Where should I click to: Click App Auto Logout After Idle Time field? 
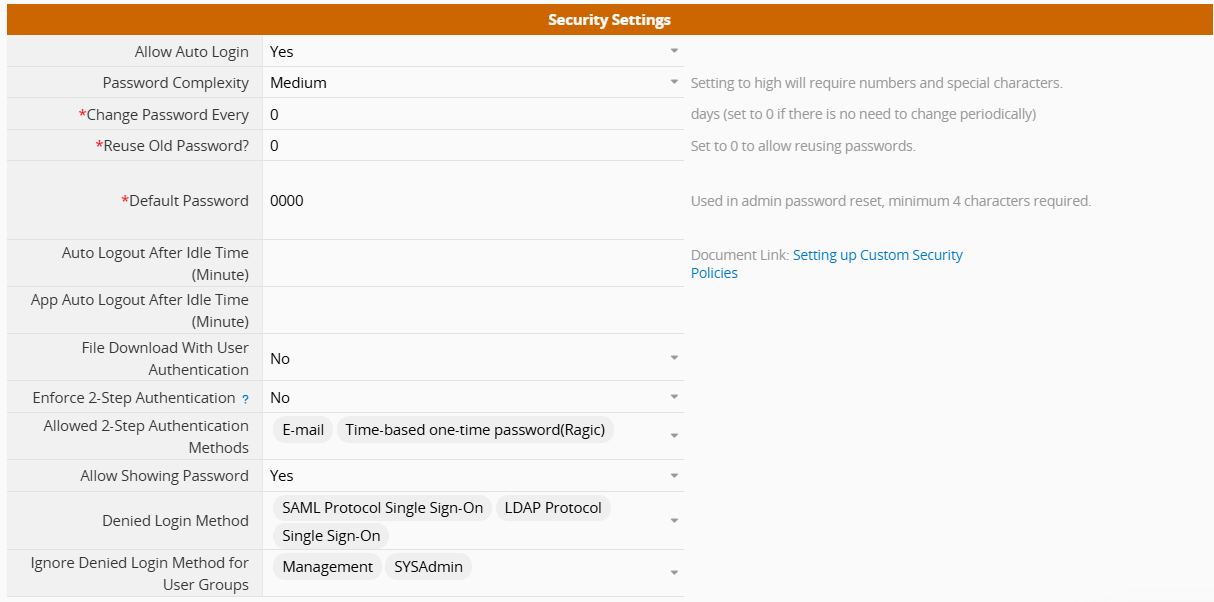(472, 310)
